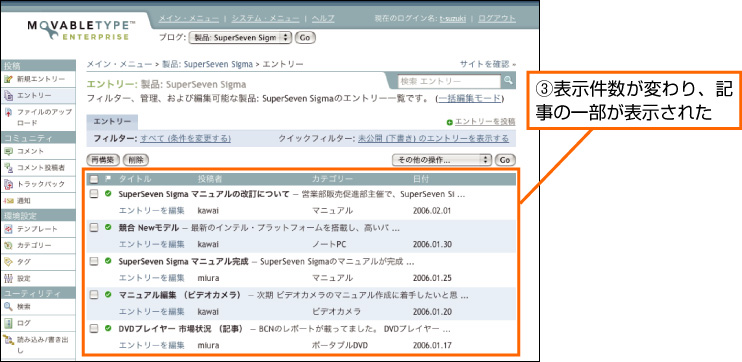Click the エントリーを投稿 link
The width and height of the screenshot is (742, 362).
click(x=485, y=123)
